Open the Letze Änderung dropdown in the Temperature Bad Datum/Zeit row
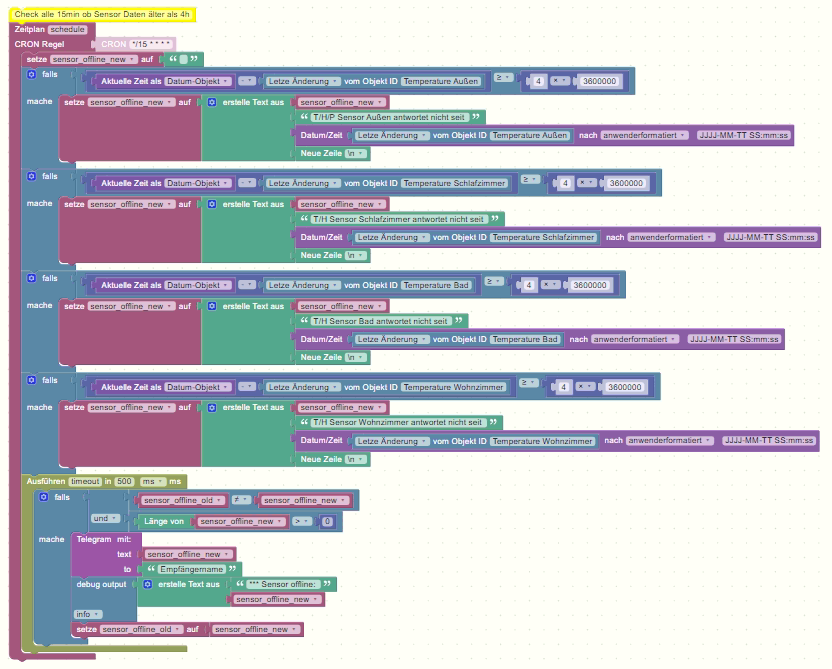Screen dimensions: 832x669 point(391,339)
